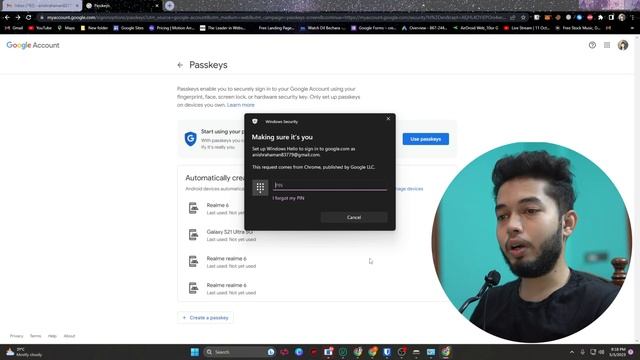Viewport: 640px width, 360px height.
Task: Click the PIN input field
Action: pos(330,185)
